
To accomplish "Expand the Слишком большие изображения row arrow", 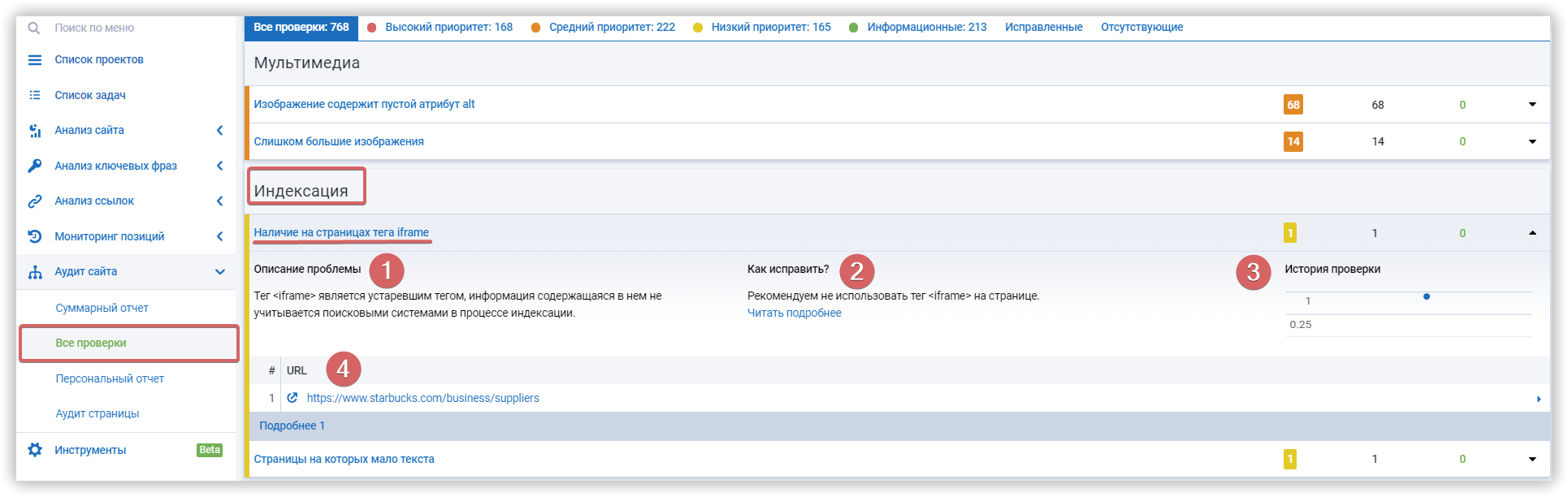I will coord(1532,141).
